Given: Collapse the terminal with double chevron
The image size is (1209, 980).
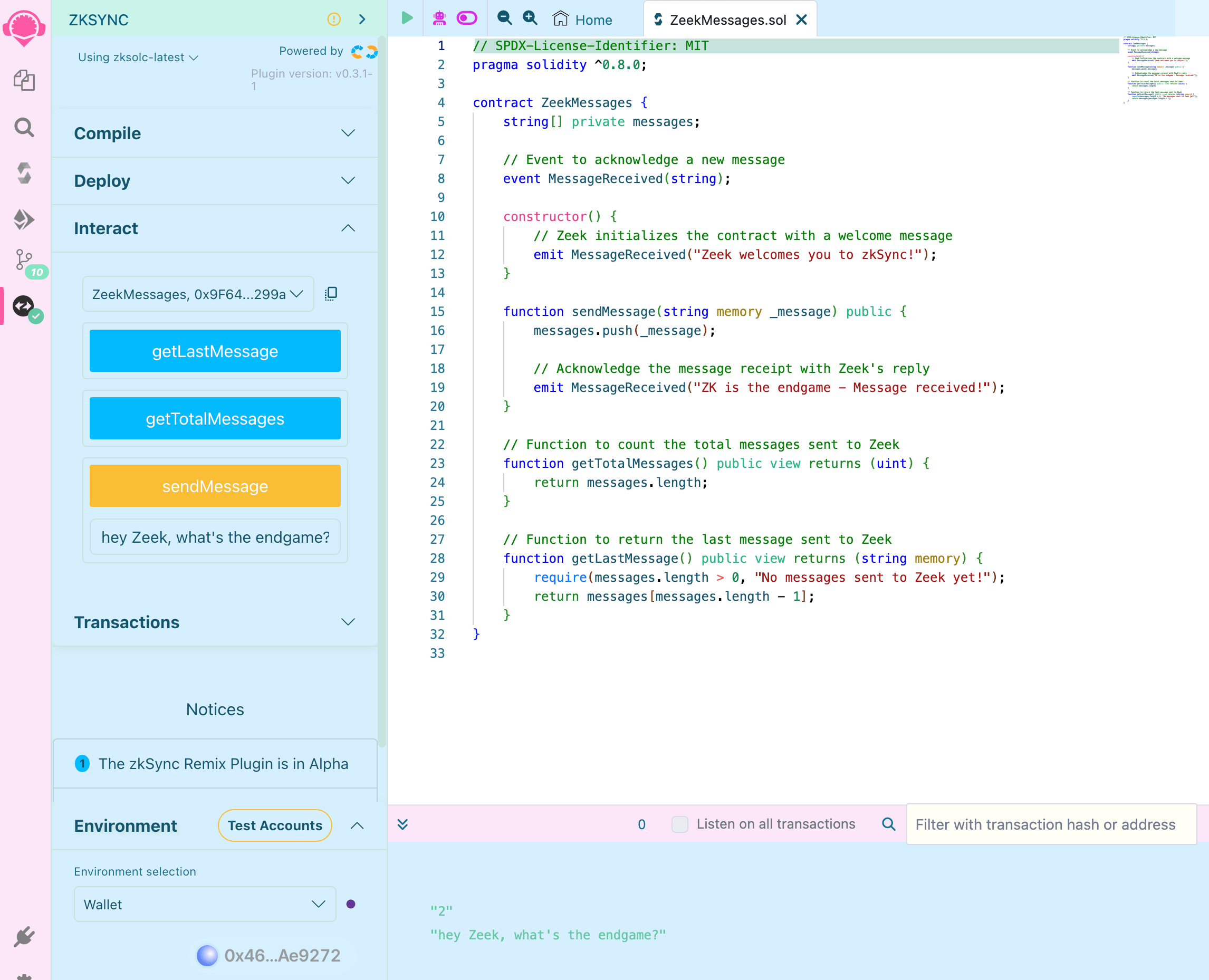Looking at the screenshot, I should click(x=402, y=824).
